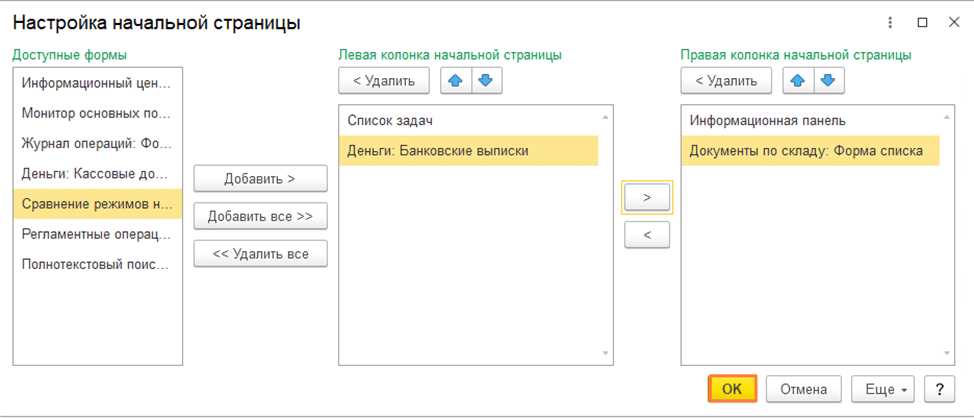Move item to right column with > button
974x418 pixels.
click(647, 198)
